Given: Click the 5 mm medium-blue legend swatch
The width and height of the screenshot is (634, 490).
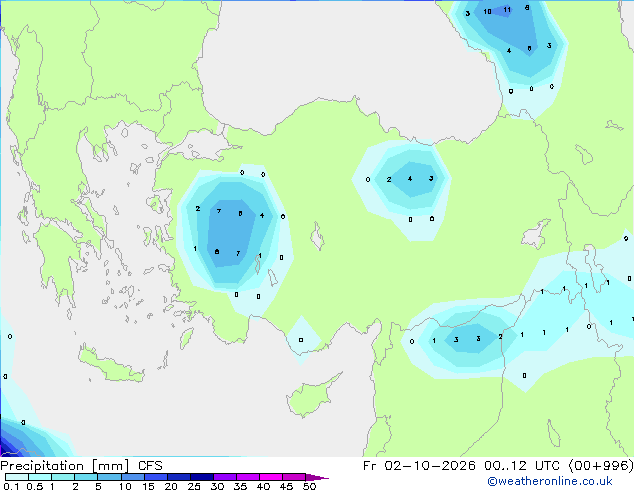Looking at the screenshot, I should (109, 477).
